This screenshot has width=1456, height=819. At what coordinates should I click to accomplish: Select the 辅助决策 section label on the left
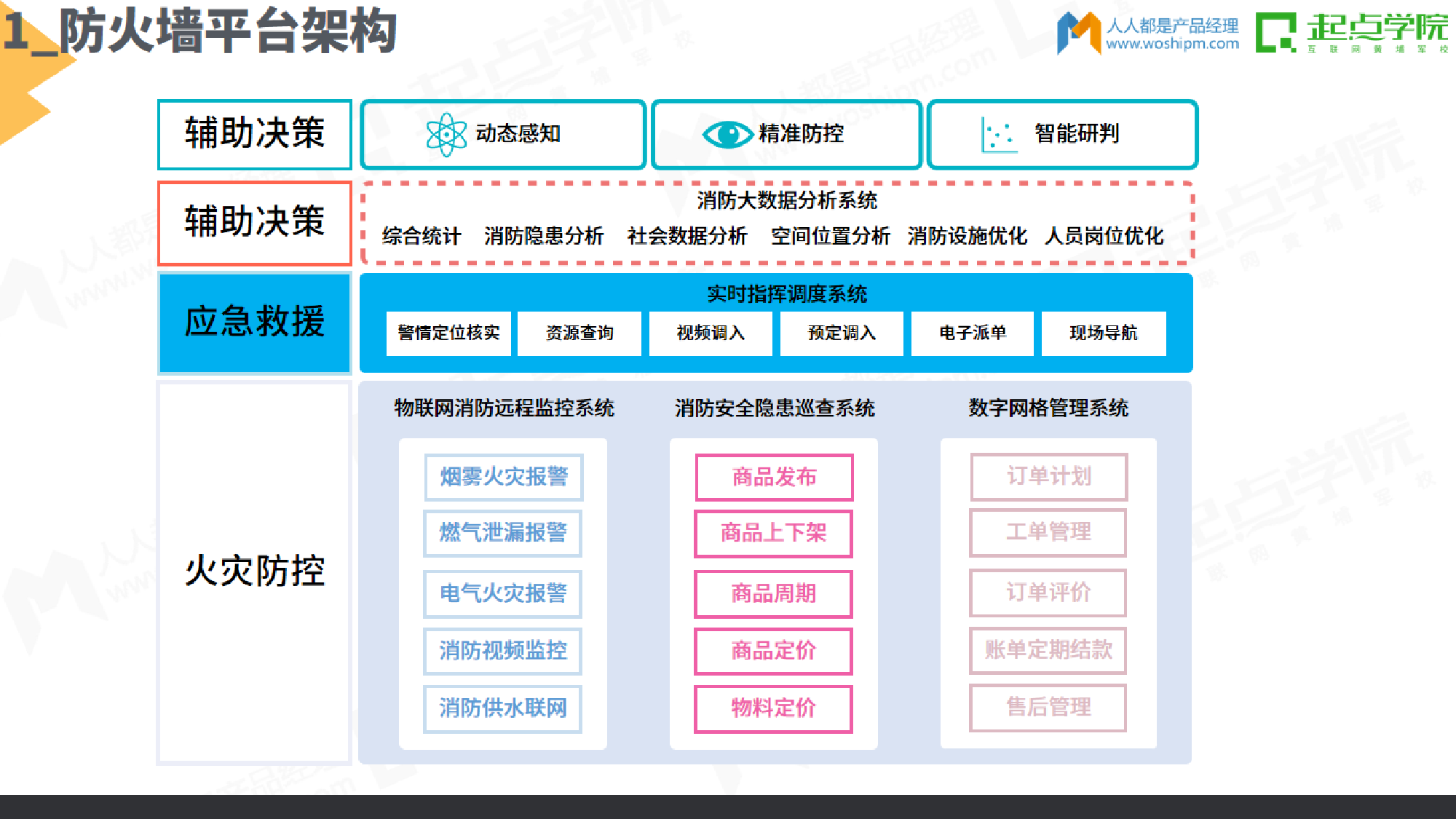(x=253, y=134)
